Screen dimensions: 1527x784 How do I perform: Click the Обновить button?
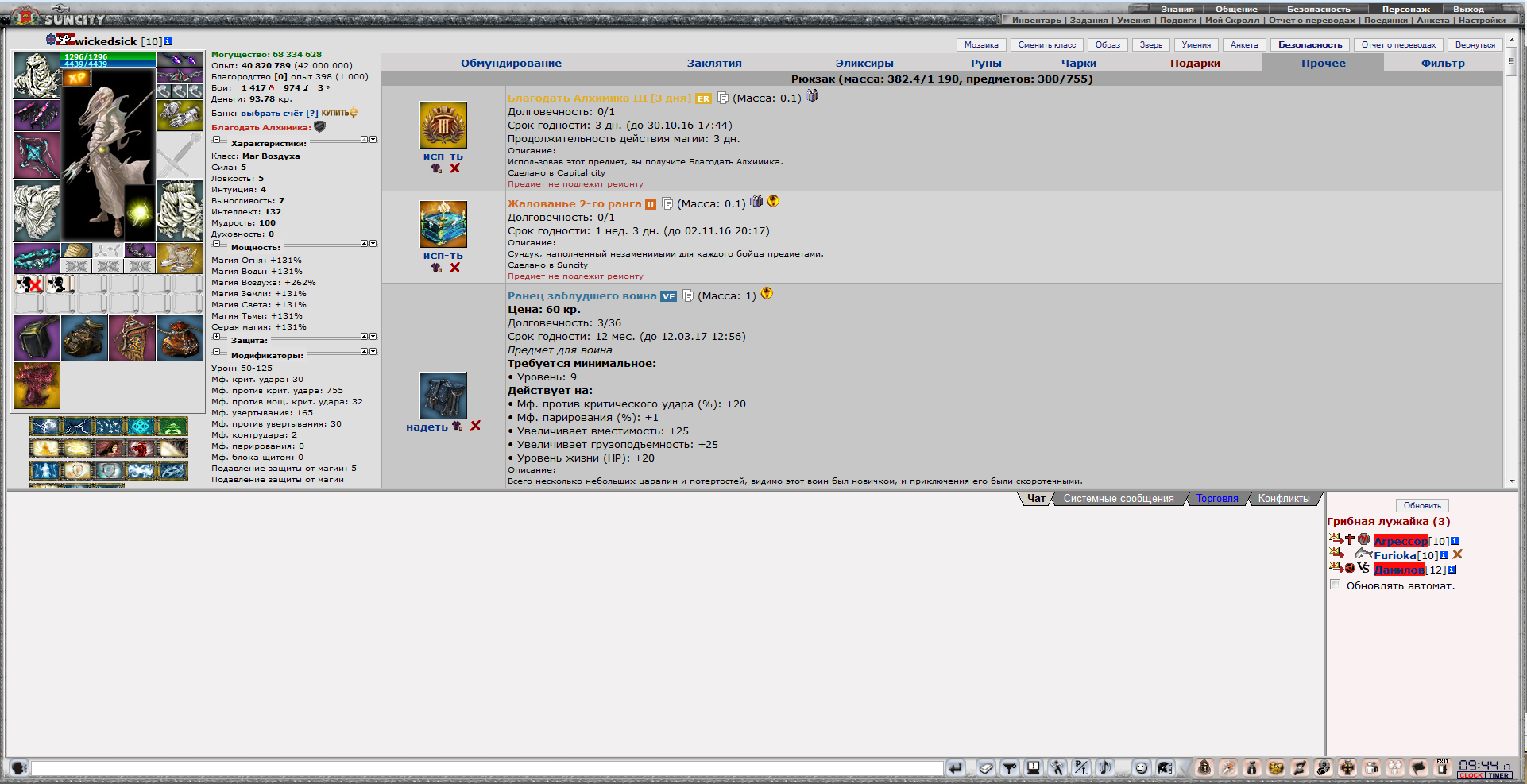[x=1422, y=505]
